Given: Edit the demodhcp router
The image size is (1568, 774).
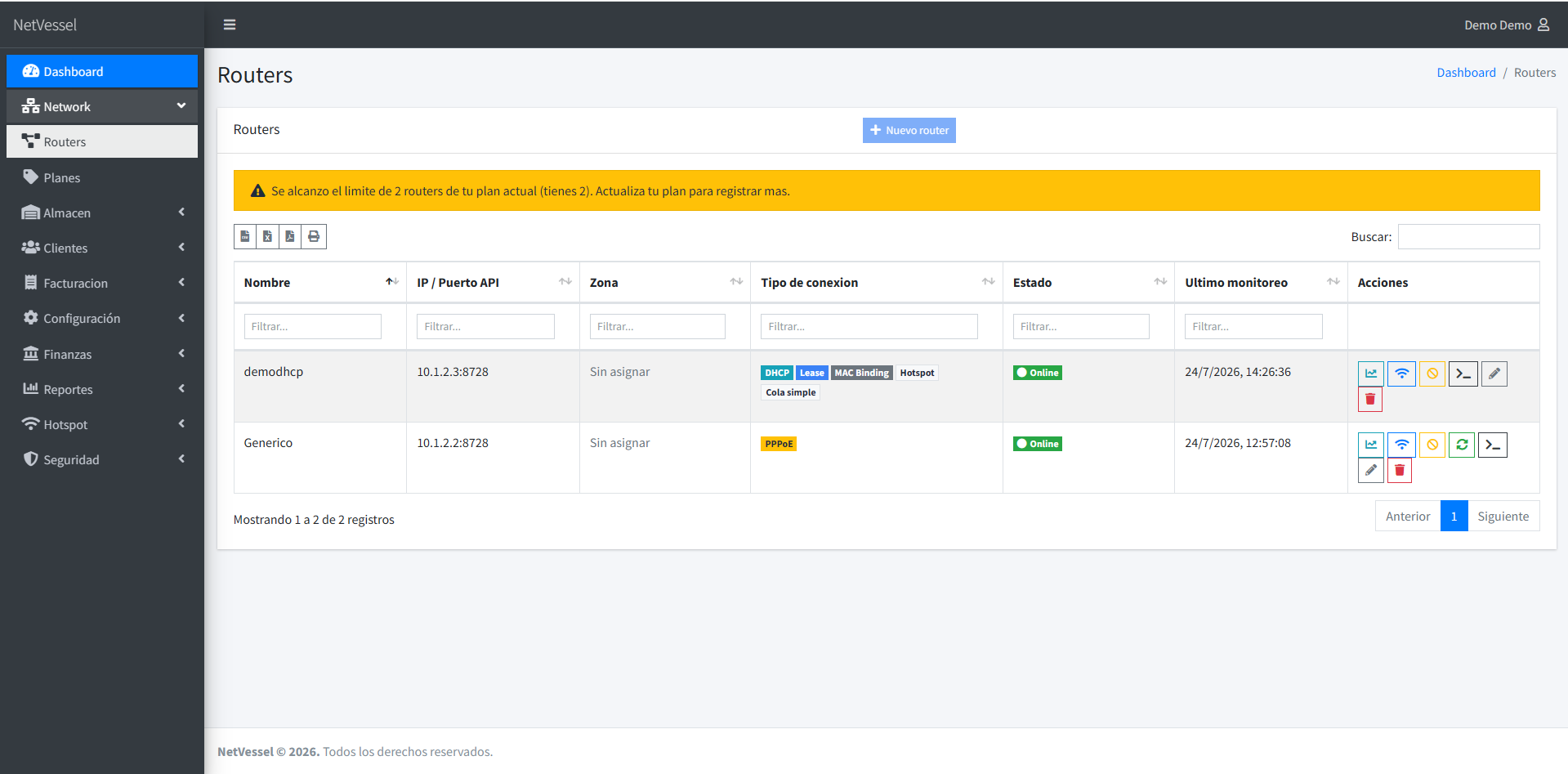Looking at the screenshot, I should pyautogui.click(x=1494, y=374).
